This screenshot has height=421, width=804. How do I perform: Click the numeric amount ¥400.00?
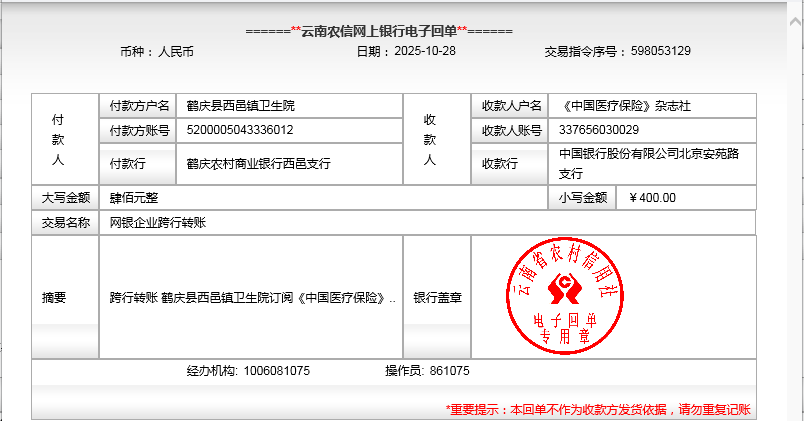pos(653,198)
